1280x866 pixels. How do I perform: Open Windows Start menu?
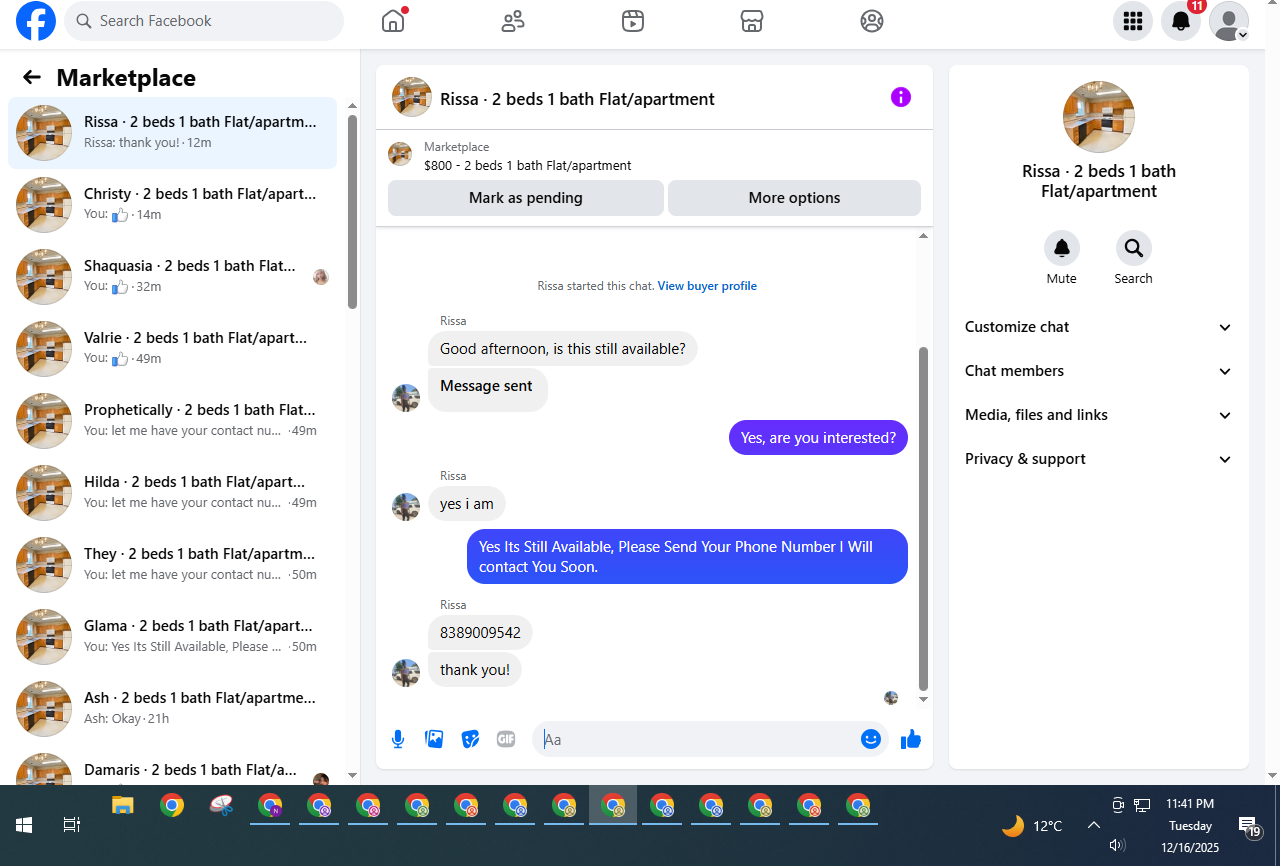[24, 825]
